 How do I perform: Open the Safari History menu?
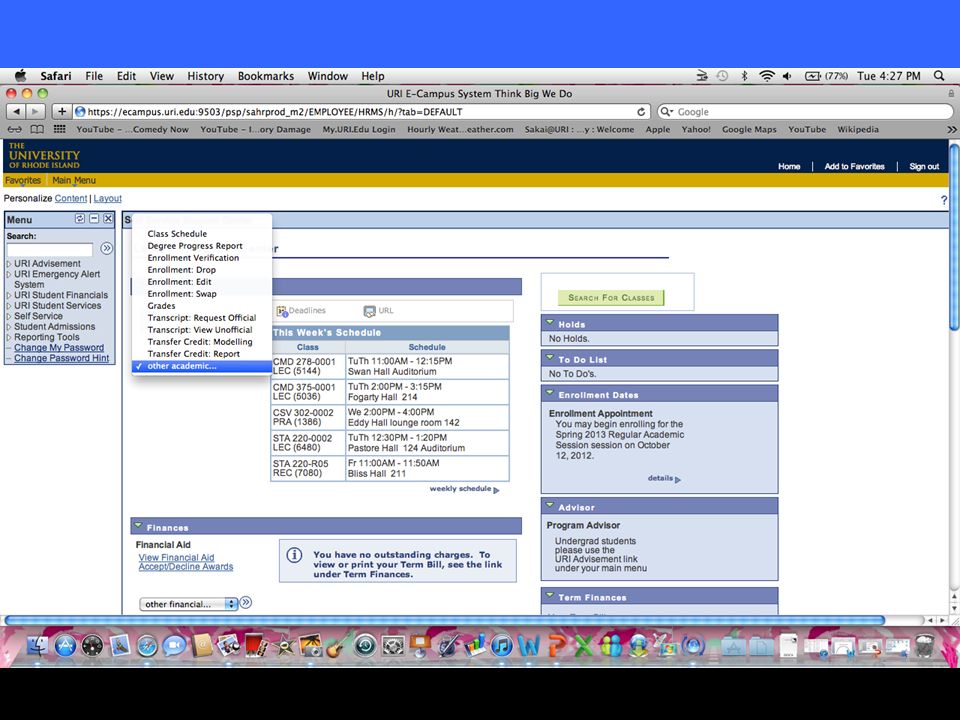[x=205, y=76]
